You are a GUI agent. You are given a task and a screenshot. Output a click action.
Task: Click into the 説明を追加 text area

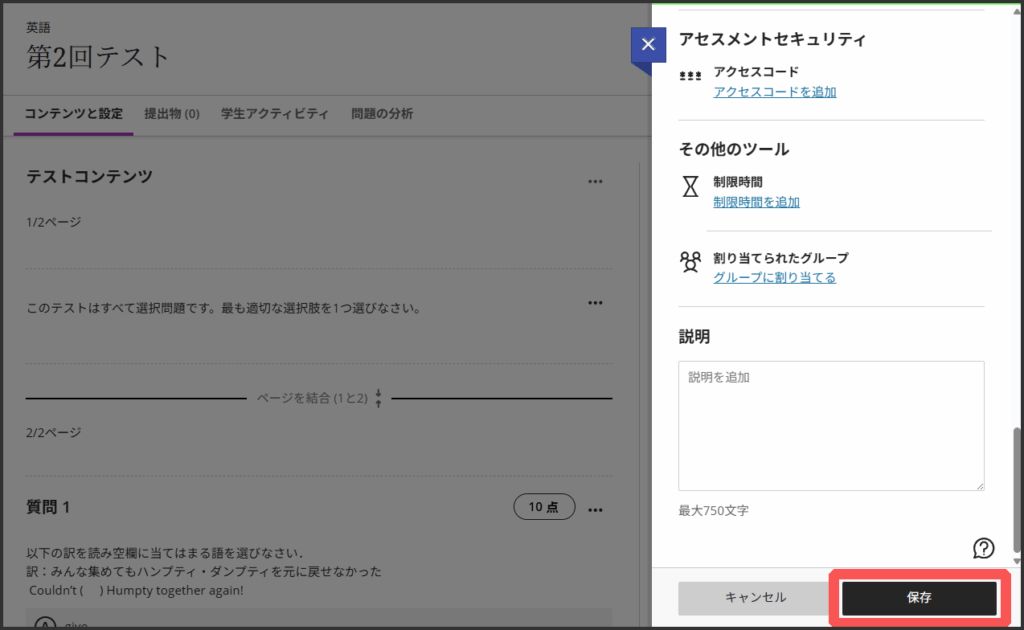click(831, 426)
